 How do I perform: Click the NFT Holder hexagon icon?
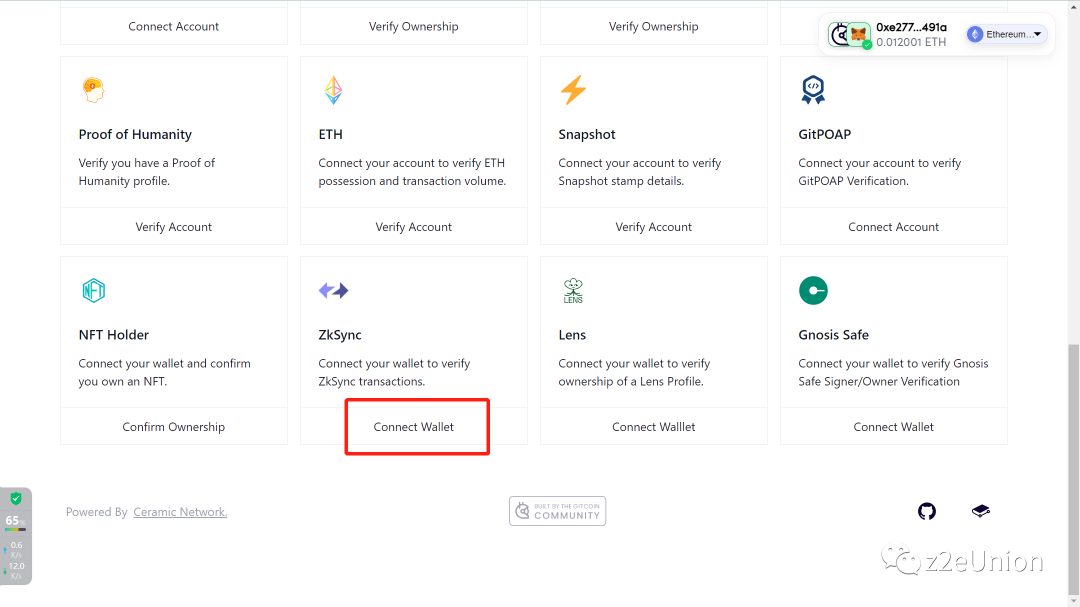[x=93, y=291]
